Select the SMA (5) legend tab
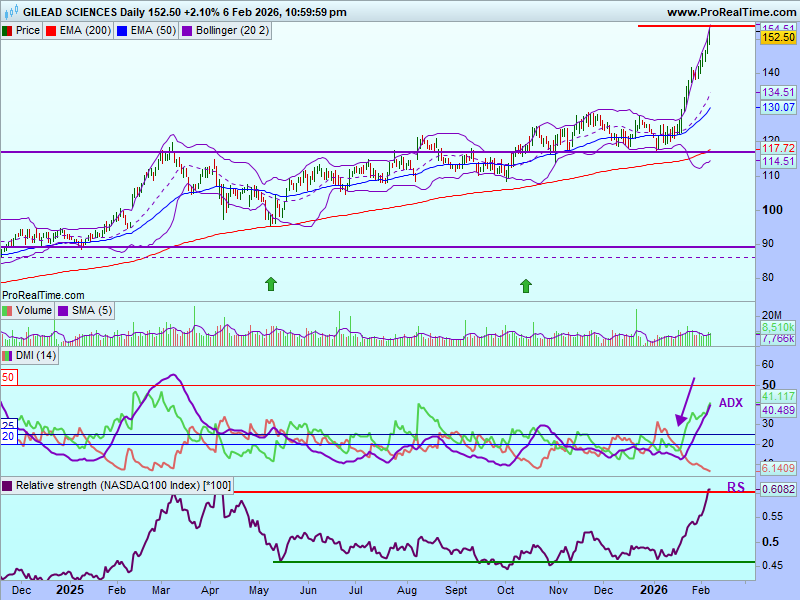This screenshot has height=600, width=800. (x=91, y=311)
